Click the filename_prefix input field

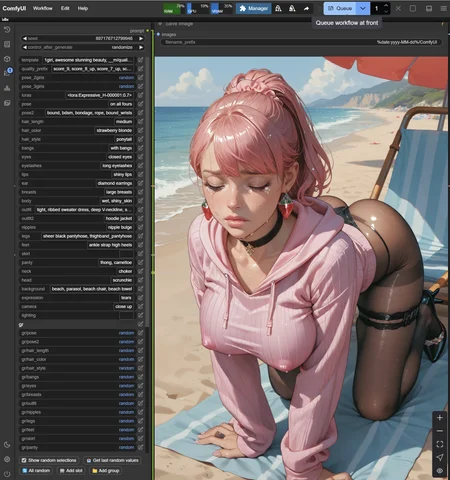[x=301, y=42]
